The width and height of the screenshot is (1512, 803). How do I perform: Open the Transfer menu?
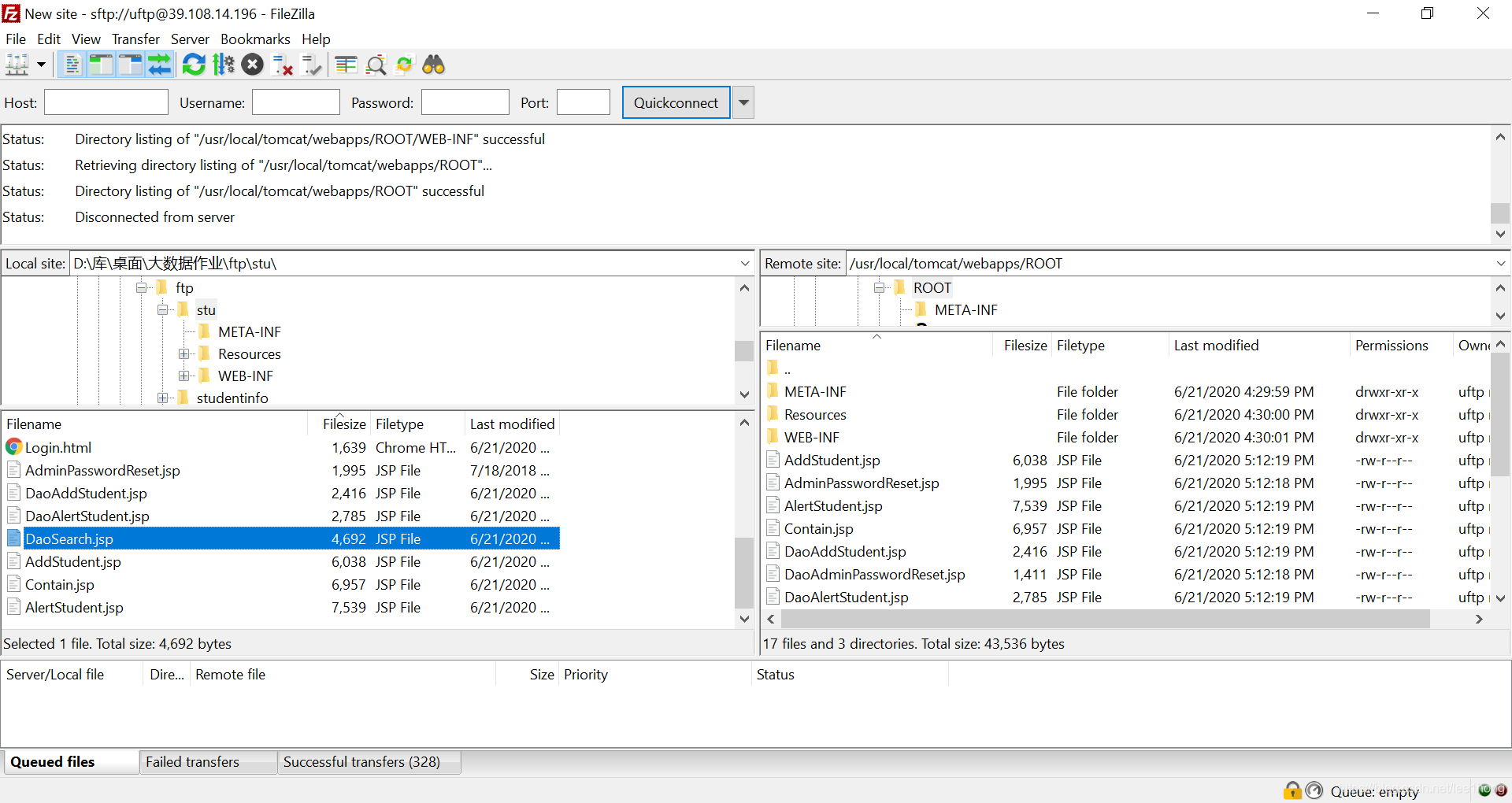click(135, 39)
